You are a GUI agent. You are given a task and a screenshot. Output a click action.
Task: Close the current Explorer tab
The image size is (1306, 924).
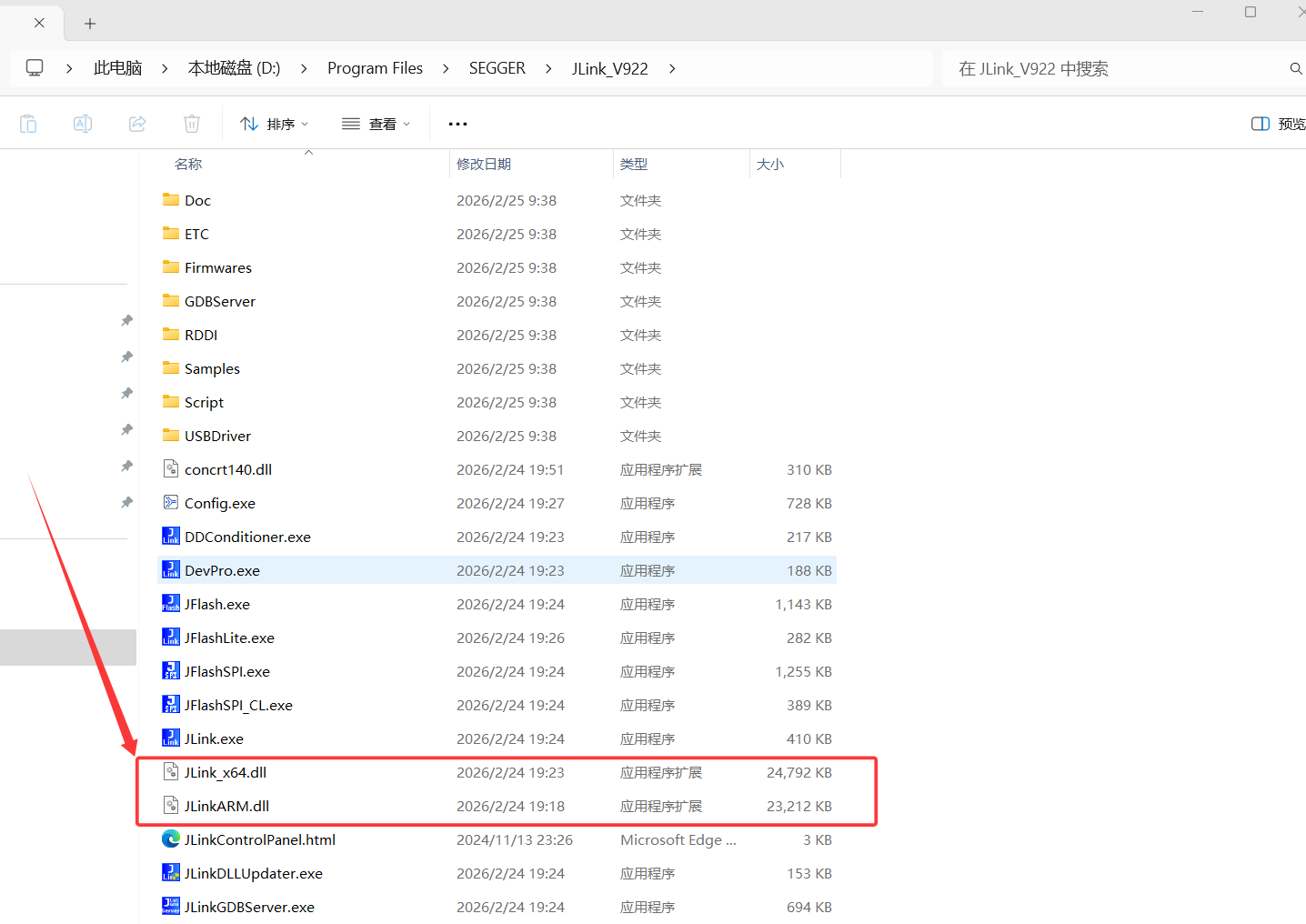coord(39,23)
